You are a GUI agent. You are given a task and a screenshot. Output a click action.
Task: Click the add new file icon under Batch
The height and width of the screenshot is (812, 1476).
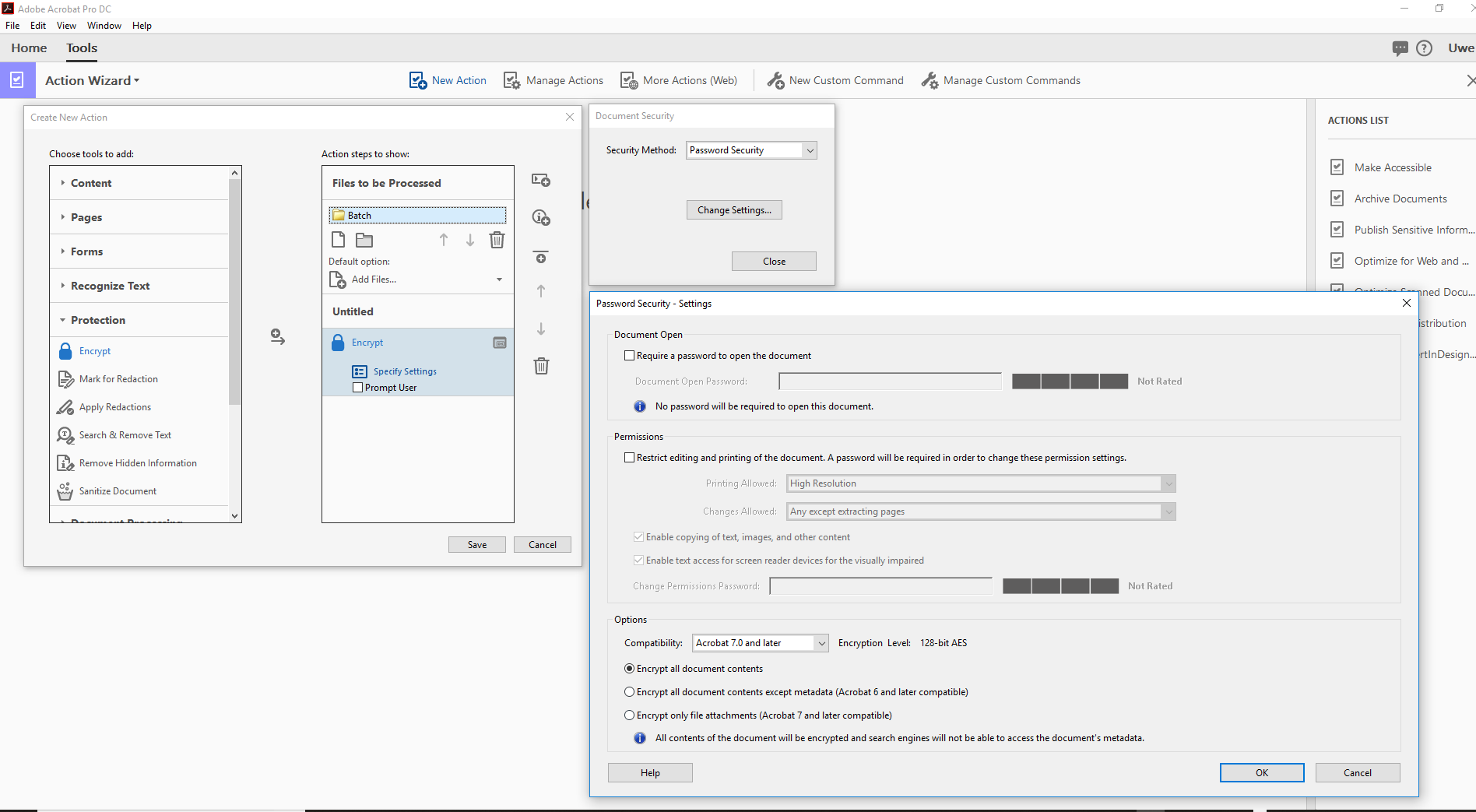[x=338, y=240]
